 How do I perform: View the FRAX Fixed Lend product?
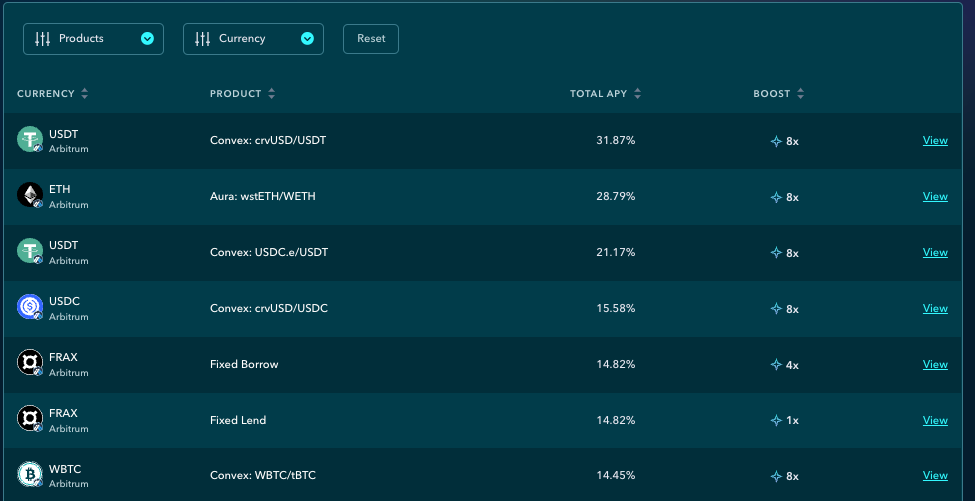coord(935,420)
